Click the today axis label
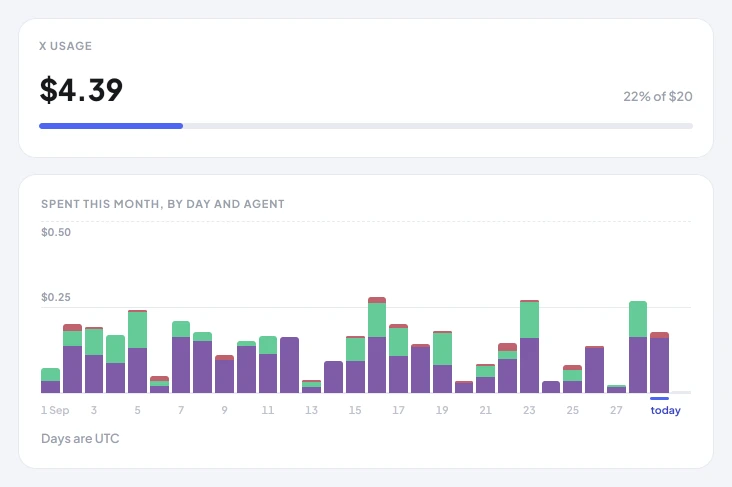 pos(665,410)
